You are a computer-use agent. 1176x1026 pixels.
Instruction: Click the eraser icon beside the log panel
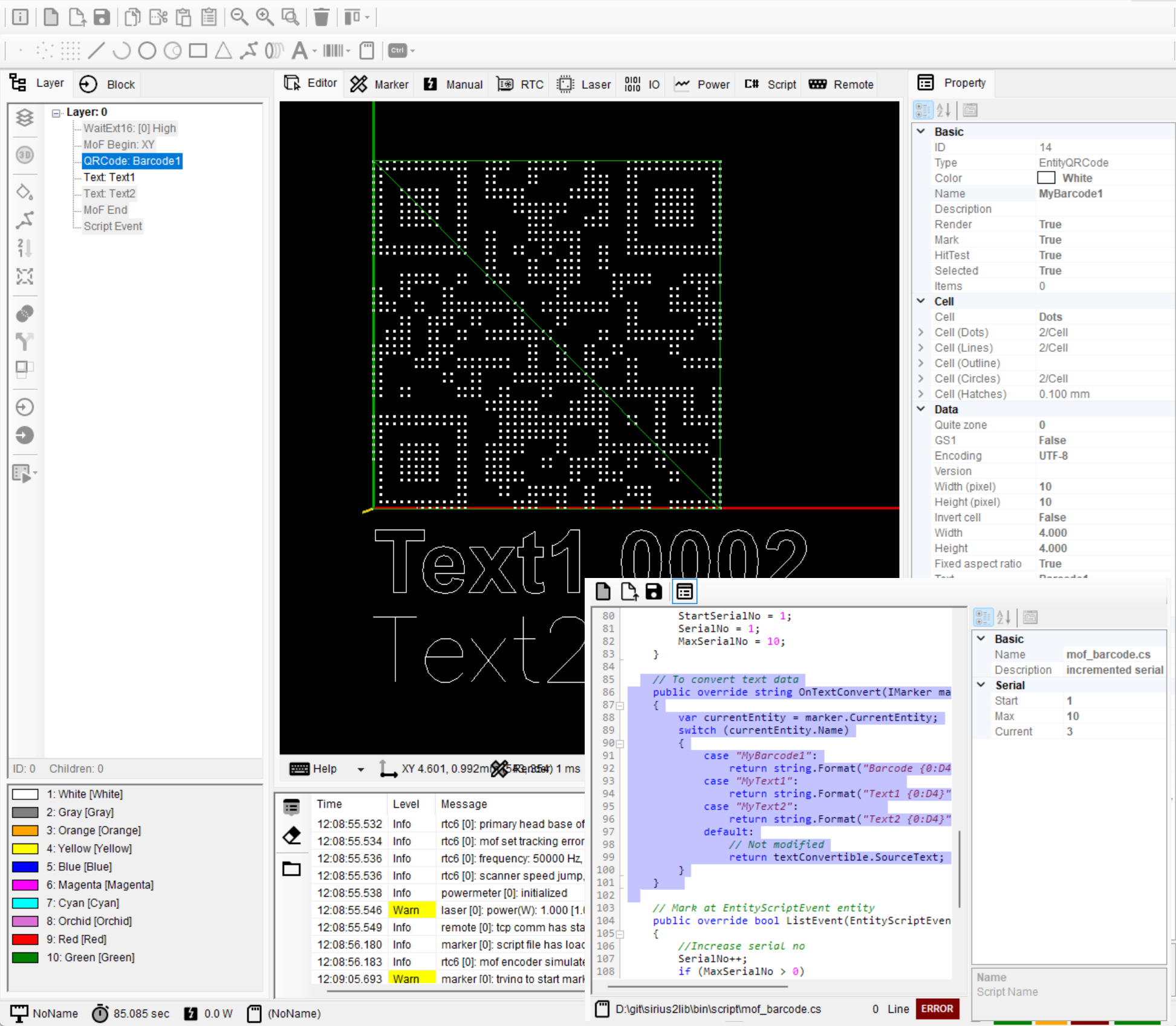(292, 836)
